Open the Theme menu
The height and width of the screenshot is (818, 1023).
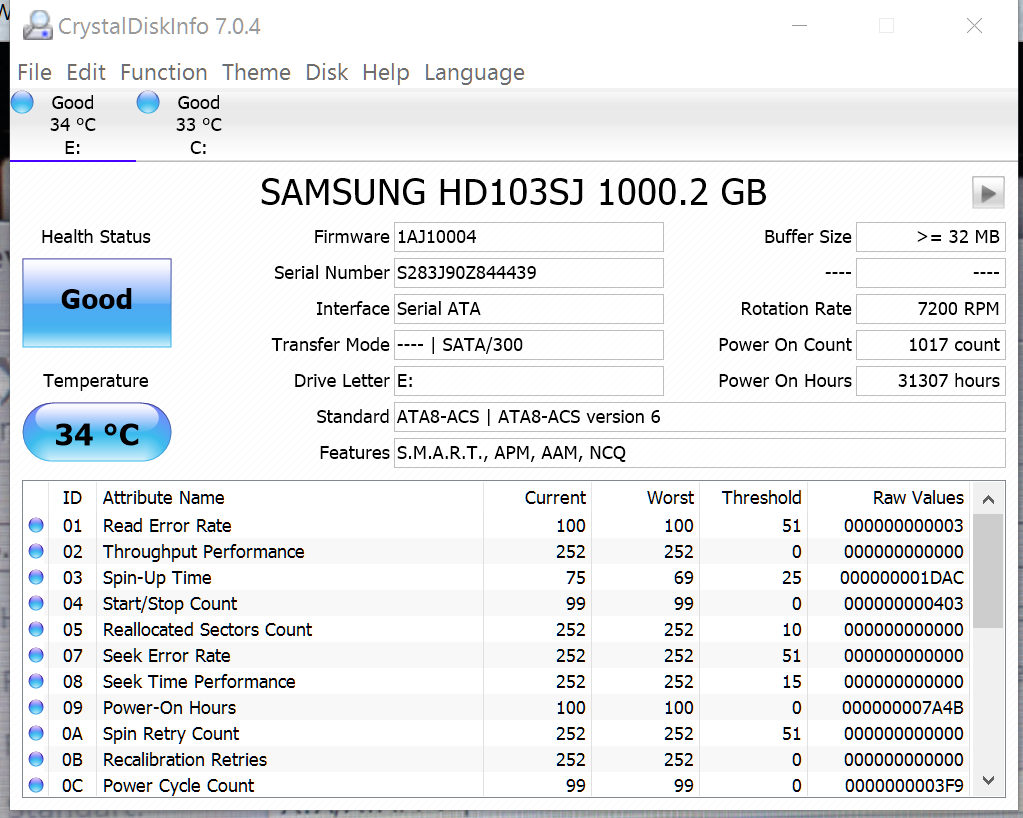tap(256, 73)
